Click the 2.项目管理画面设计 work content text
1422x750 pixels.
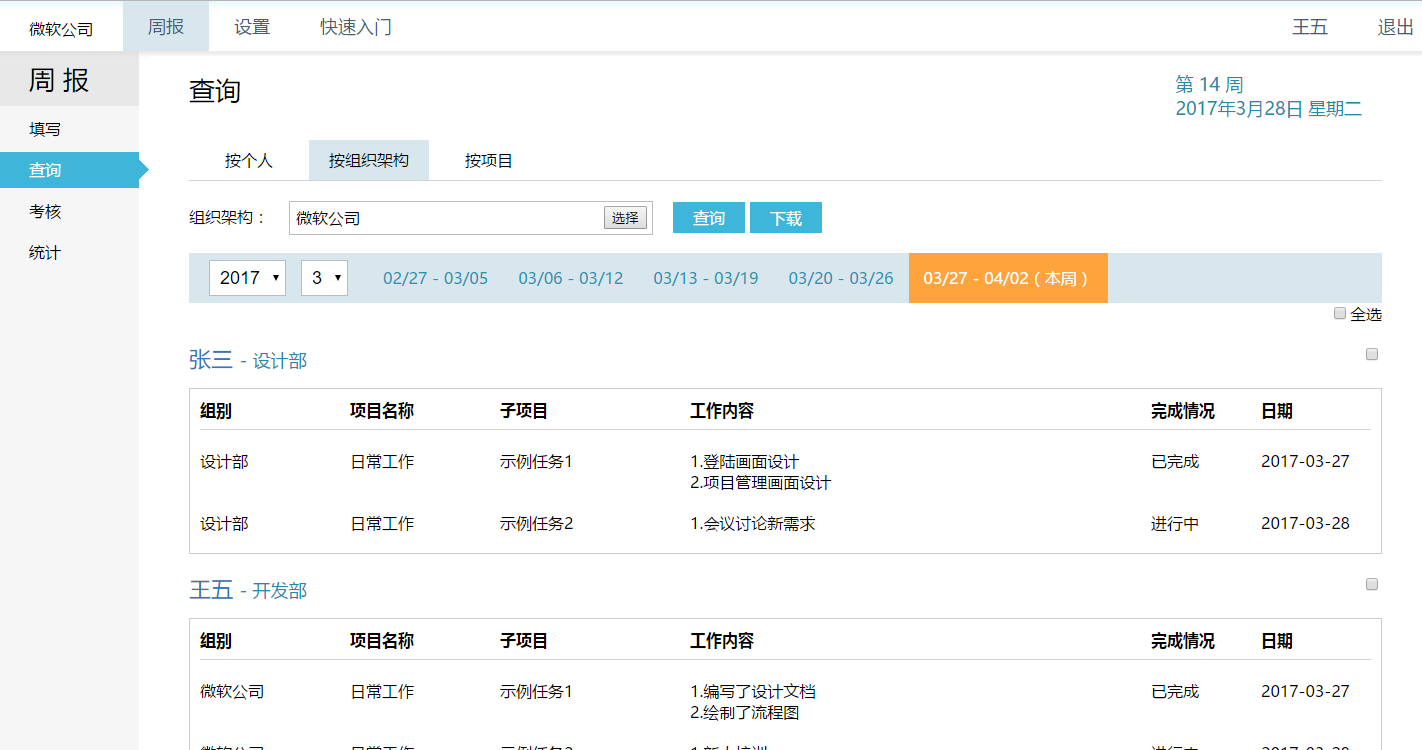pos(761,483)
